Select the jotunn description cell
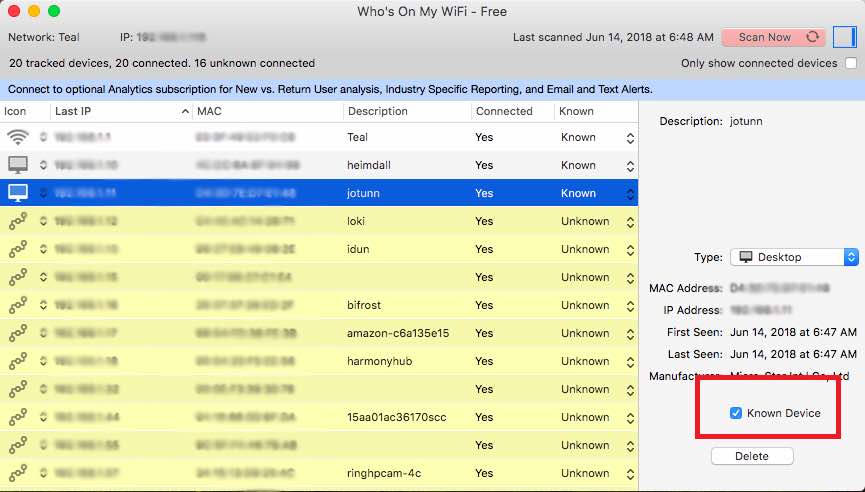 (x=363, y=194)
